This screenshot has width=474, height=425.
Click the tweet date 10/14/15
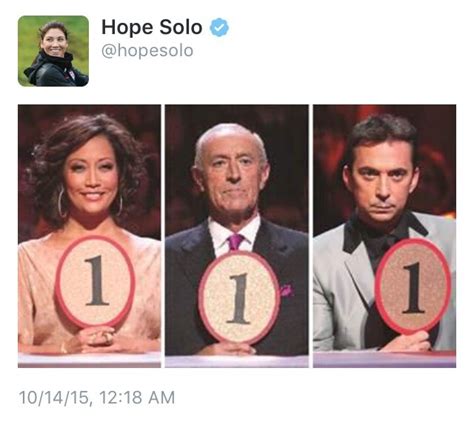coord(54,397)
